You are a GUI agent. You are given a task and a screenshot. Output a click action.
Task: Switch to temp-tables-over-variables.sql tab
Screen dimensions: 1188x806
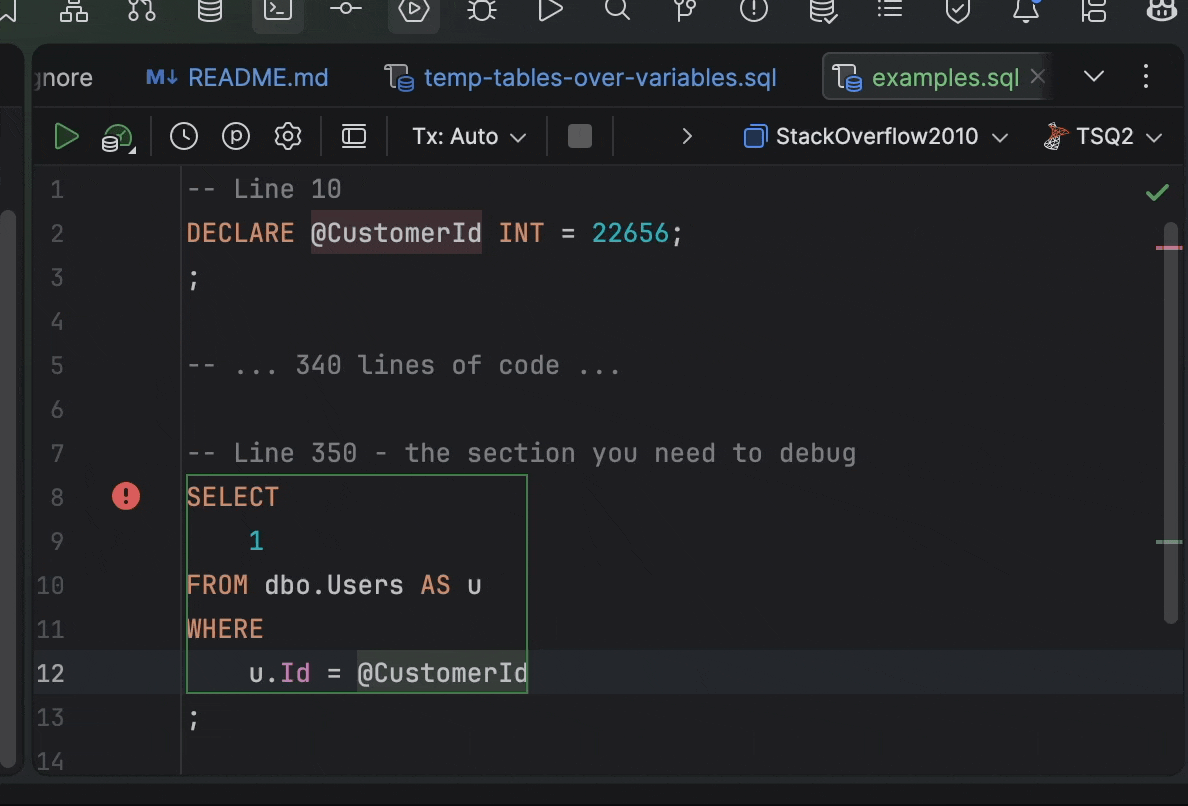[580, 77]
